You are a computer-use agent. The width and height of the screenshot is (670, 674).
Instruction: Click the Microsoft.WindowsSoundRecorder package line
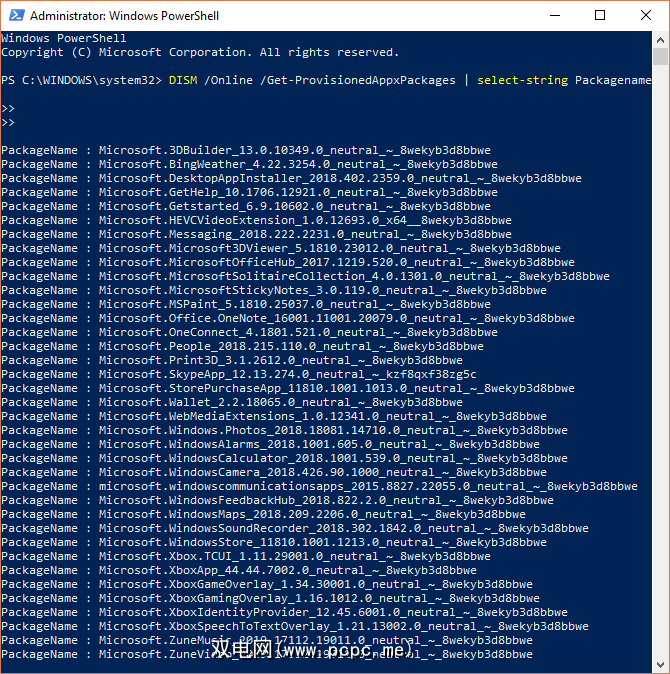tap(295, 528)
